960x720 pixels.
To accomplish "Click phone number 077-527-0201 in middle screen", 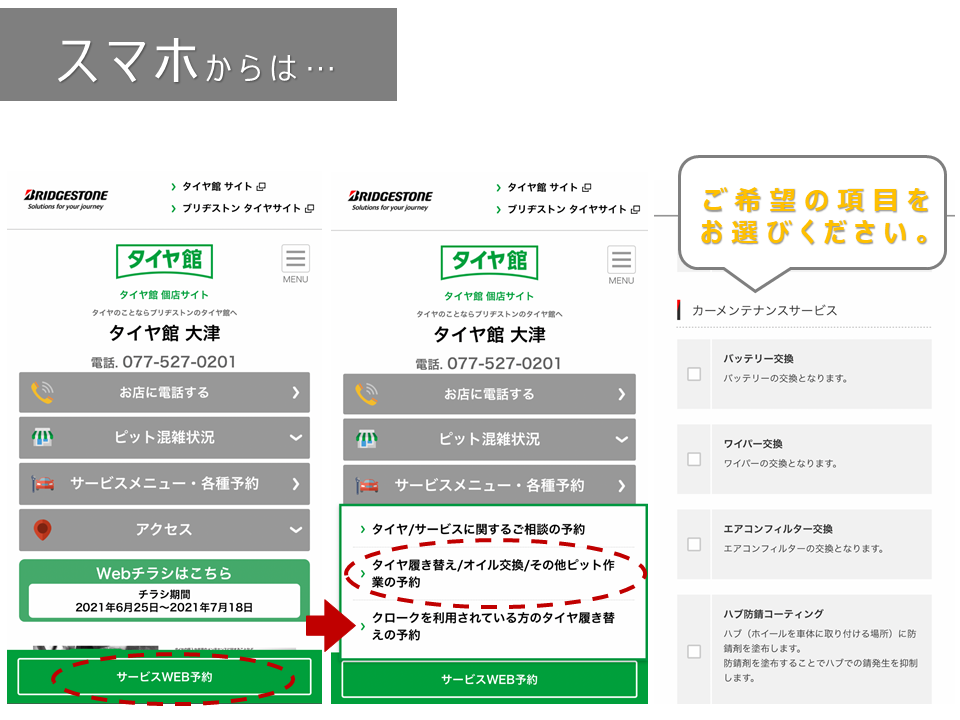I will (504, 364).
